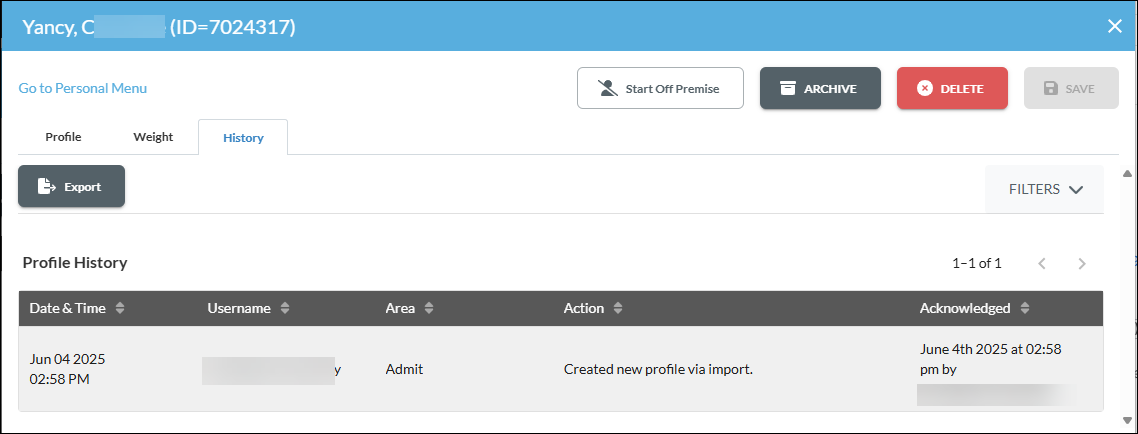The image size is (1138, 434).
Task: Click the greyed-out SAVE button
Action: (x=1071, y=89)
